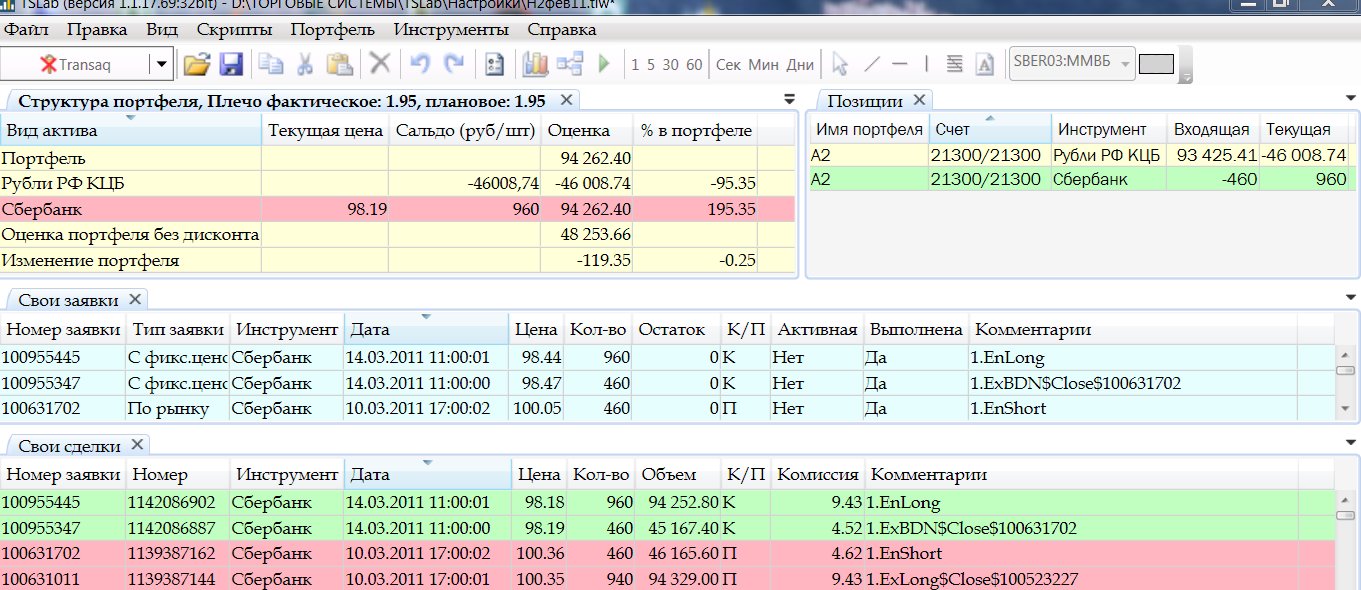Click the scissors cut icon
The image size is (1361, 590).
[x=305, y=65]
